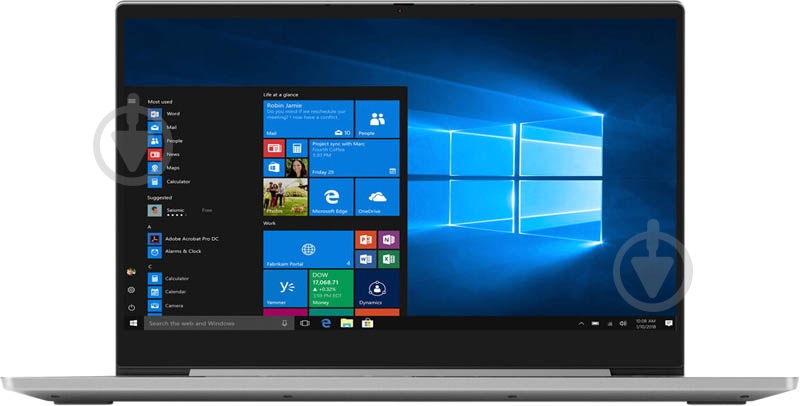Open Calculator under the Most used heading

[x=170, y=182]
